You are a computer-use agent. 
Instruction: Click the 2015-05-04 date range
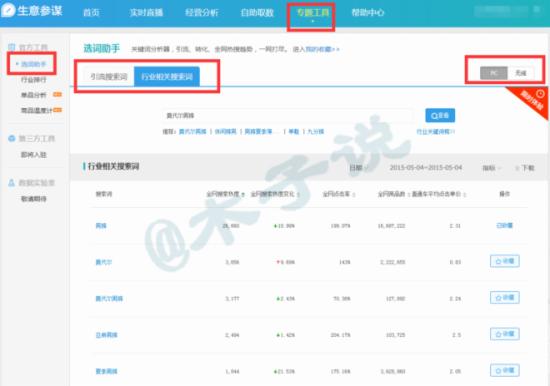click(x=426, y=168)
